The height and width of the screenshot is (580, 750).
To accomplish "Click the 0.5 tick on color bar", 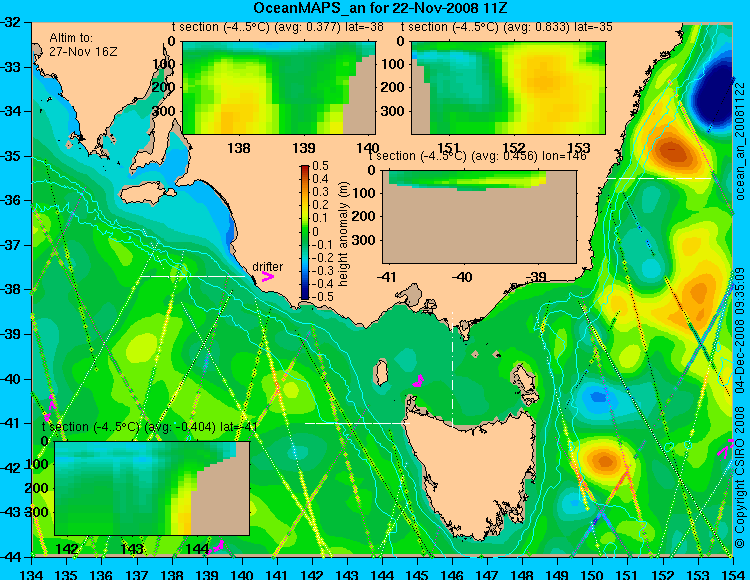I will pyautogui.click(x=320, y=166).
